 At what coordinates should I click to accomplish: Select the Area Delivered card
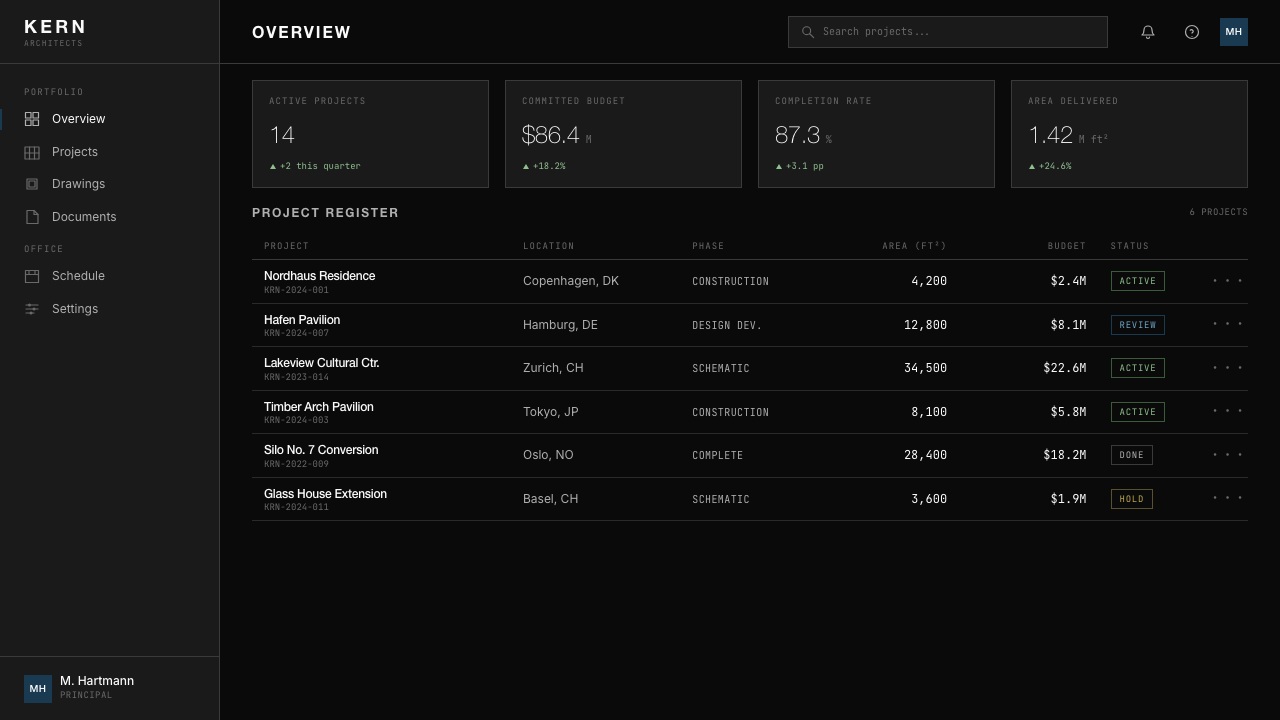pyautogui.click(x=1129, y=134)
